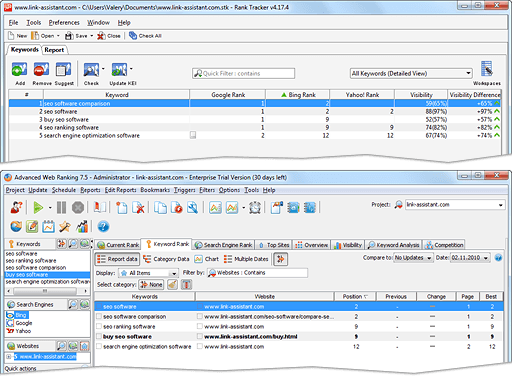Click the Update KEI icon
Viewport: 512px width, 384px height.
(119, 69)
